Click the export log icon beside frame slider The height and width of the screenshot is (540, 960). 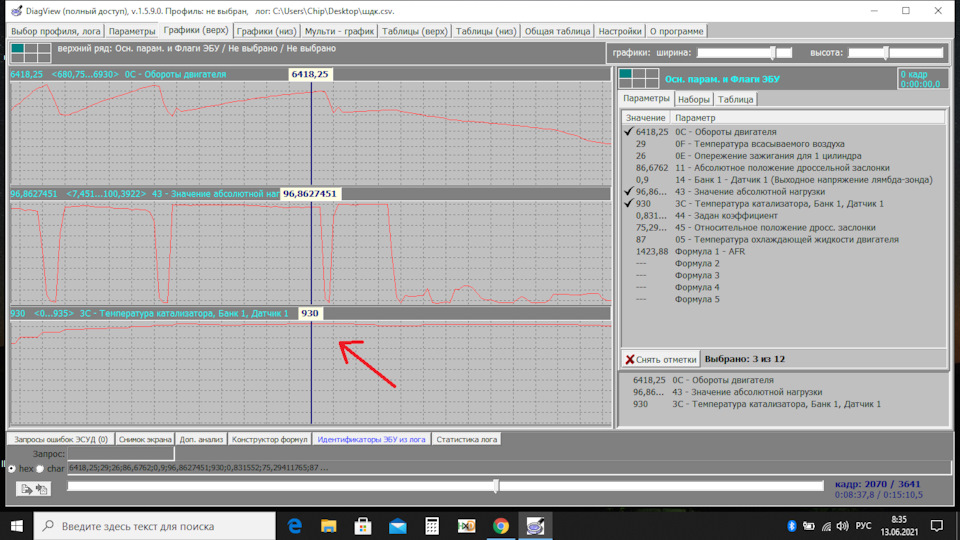coord(26,489)
